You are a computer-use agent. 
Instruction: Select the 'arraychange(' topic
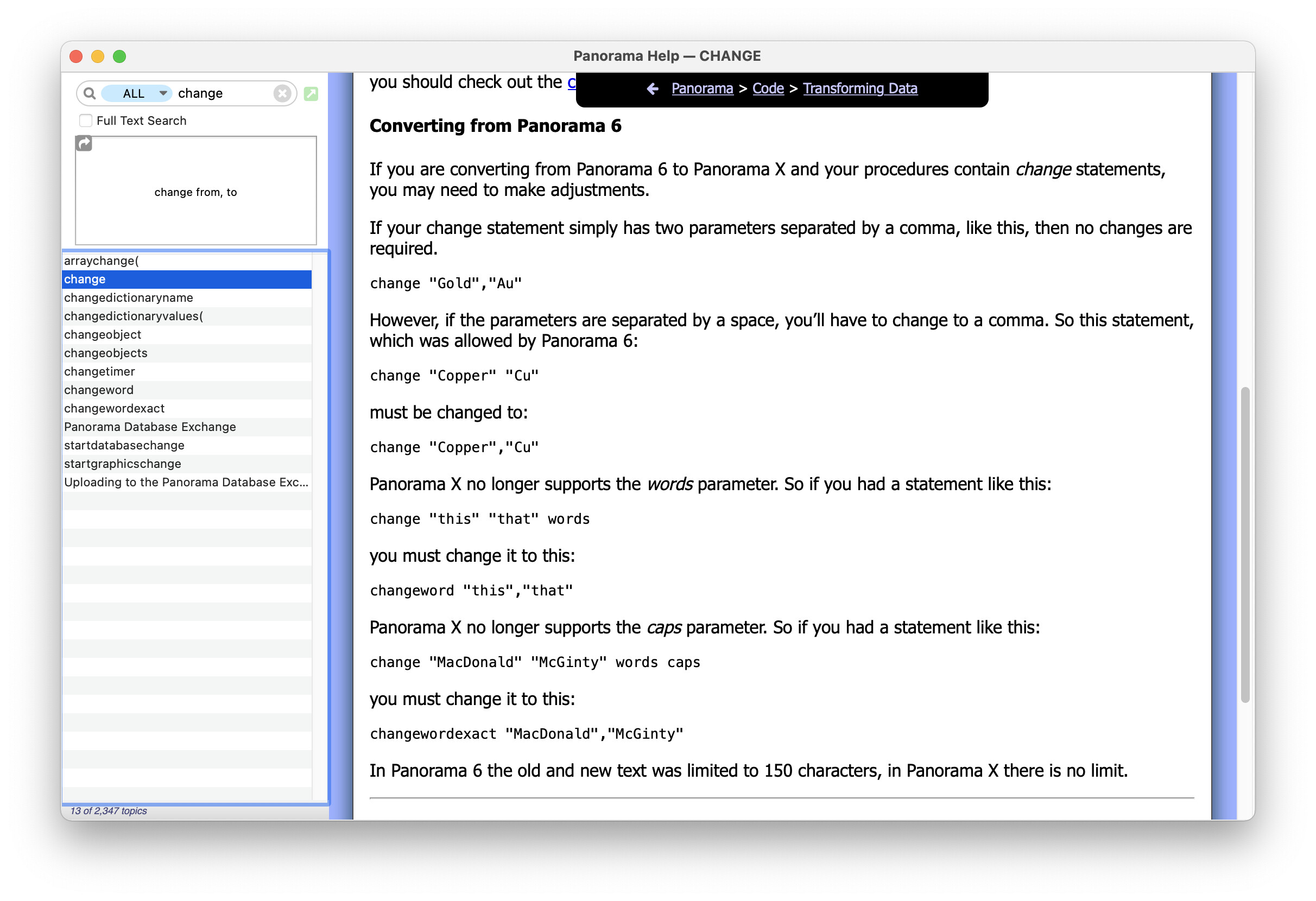click(x=187, y=261)
